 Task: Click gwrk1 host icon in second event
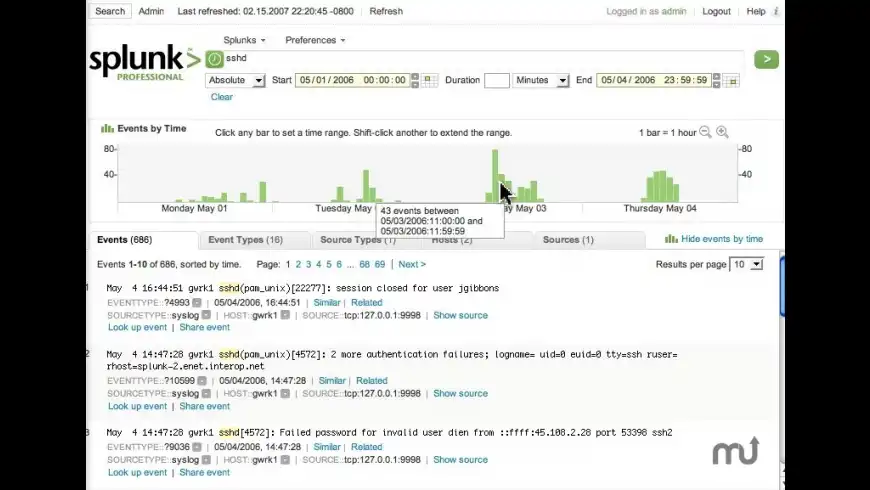click(x=285, y=393)
